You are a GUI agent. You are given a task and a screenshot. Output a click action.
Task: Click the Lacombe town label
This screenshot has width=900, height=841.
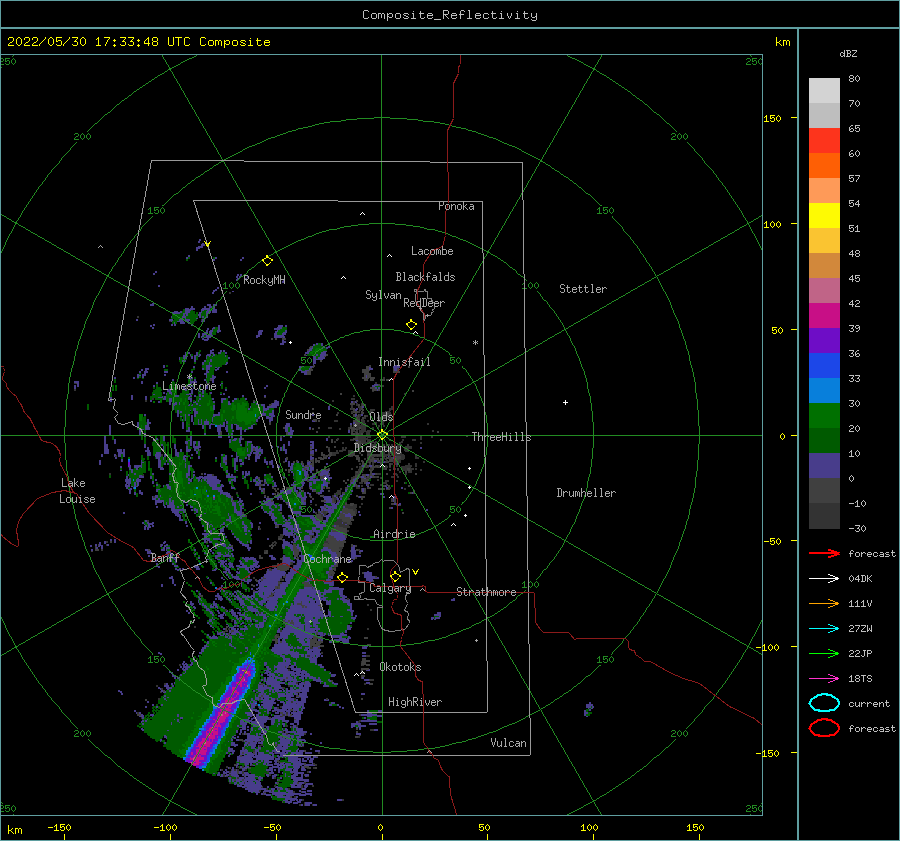coord(432,251)
